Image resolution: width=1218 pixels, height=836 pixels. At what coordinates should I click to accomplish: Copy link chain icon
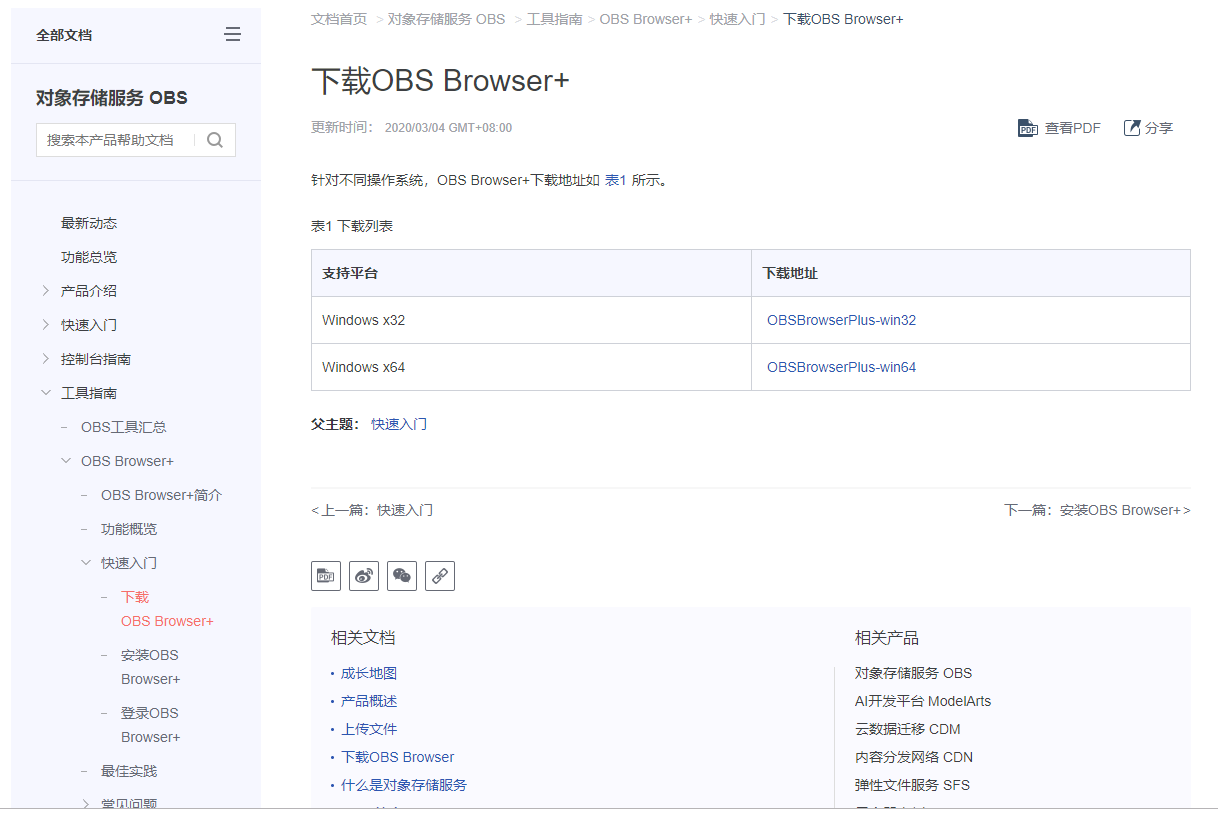coord(440,575)
